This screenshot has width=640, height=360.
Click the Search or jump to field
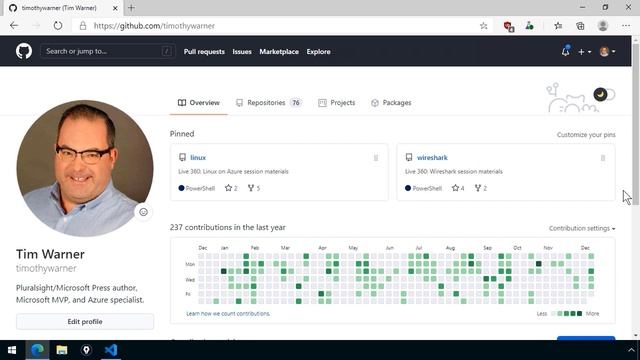click(x=108, y=51)
